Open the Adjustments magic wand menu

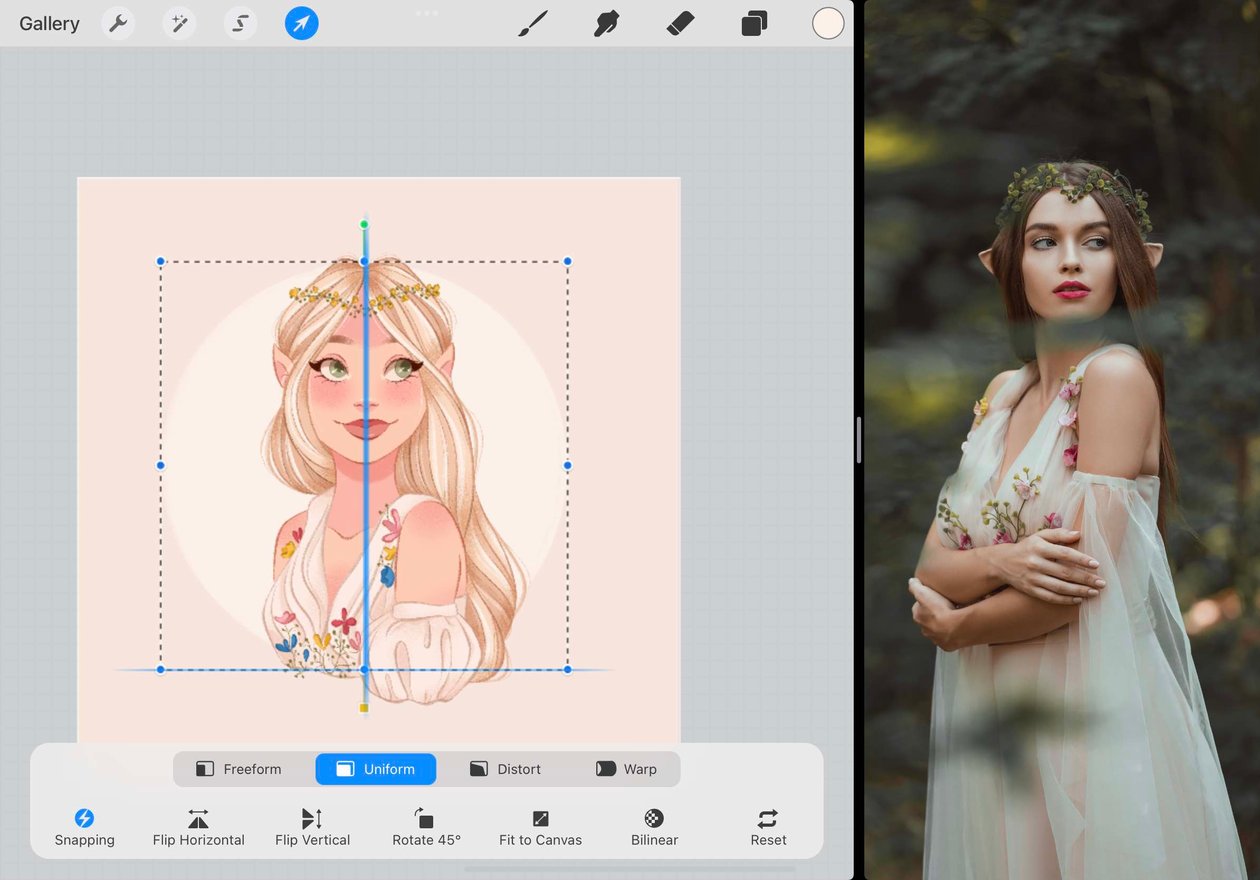(179, 23)
